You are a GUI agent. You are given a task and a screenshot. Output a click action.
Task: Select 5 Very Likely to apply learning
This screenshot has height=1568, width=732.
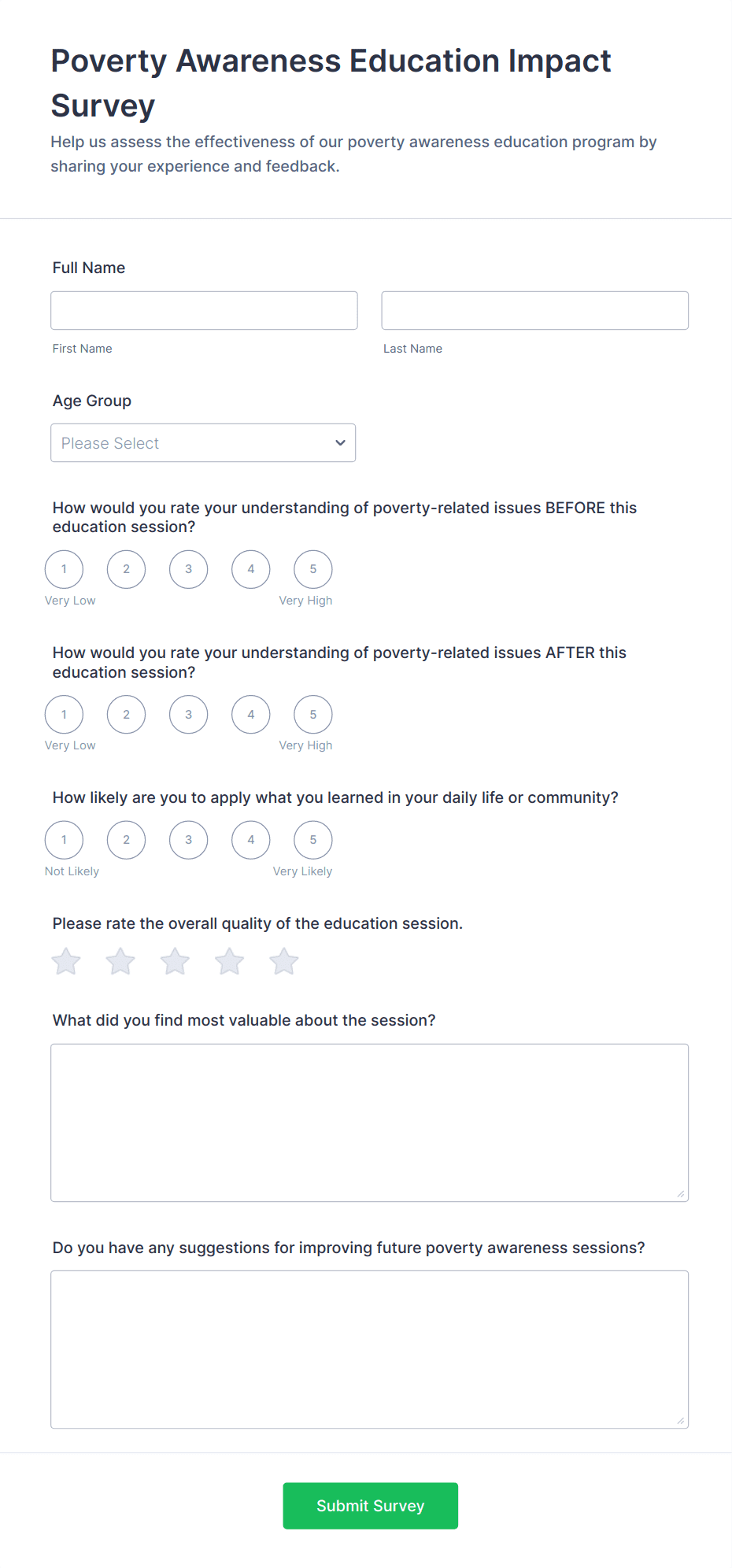[313, 840]
